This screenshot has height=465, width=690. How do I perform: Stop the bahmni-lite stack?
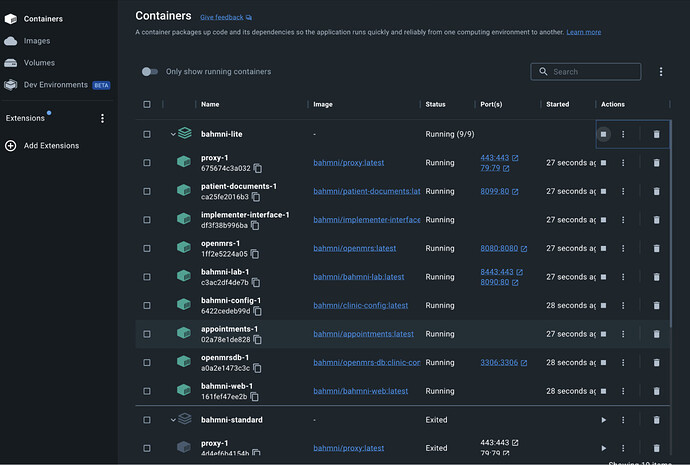point(603,134)
